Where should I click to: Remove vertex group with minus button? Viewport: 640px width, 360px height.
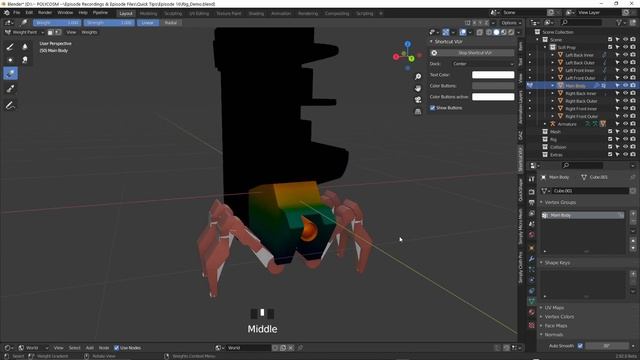633,222
